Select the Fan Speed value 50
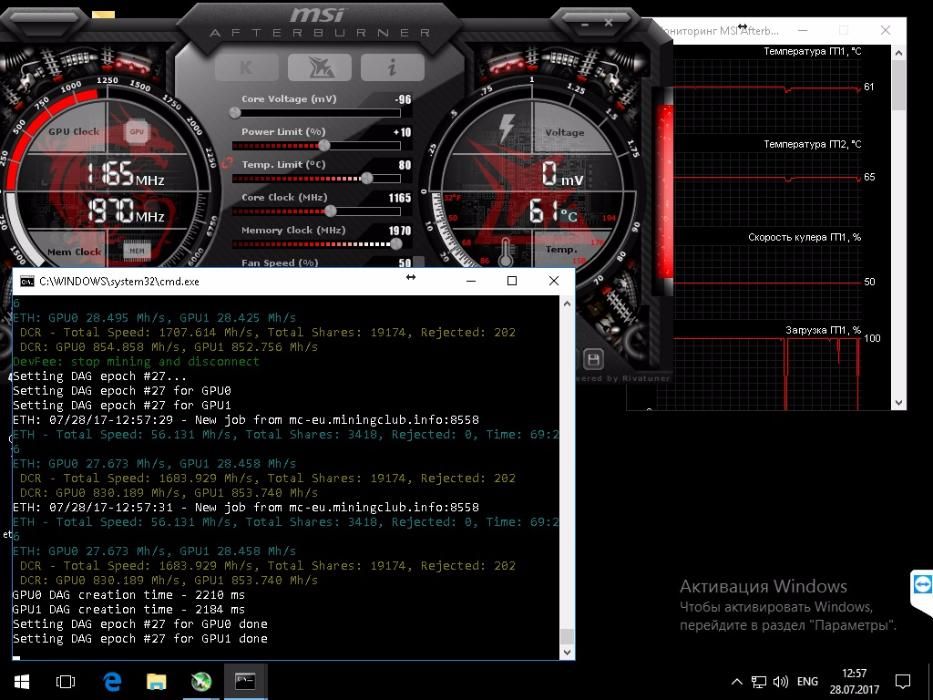 pyautogui.click(x=405, y=262)
